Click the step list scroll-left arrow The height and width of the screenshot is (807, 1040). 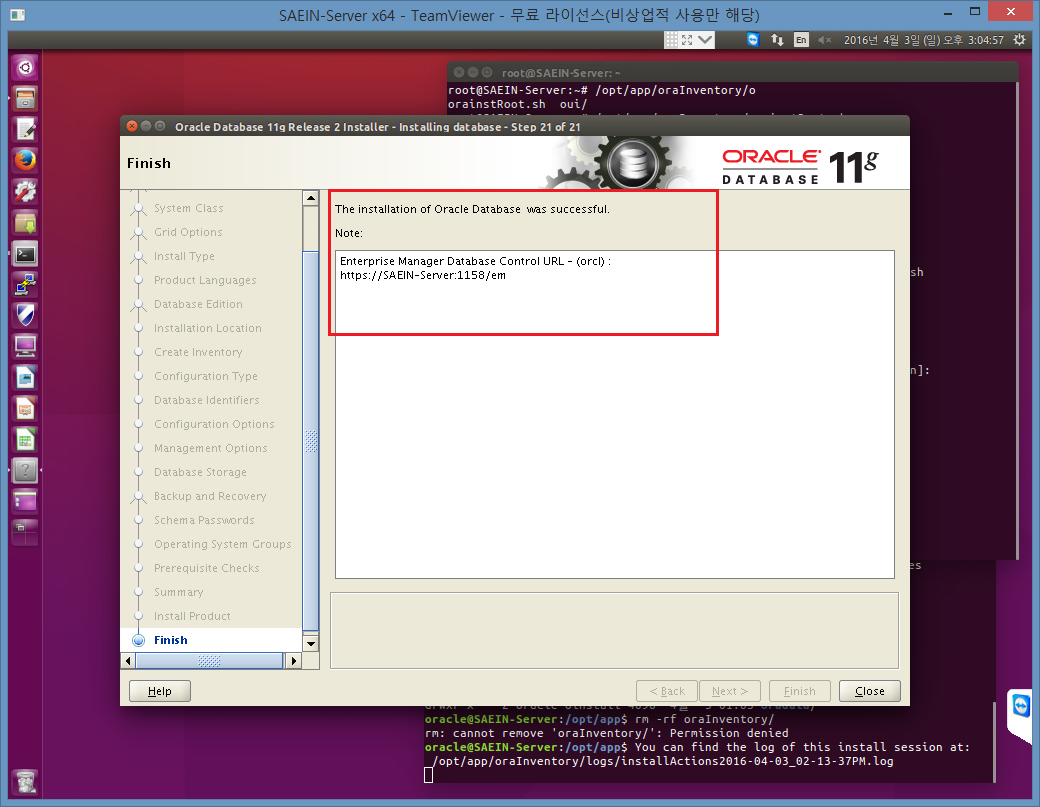pyautogui.click(x=128, y=660)
